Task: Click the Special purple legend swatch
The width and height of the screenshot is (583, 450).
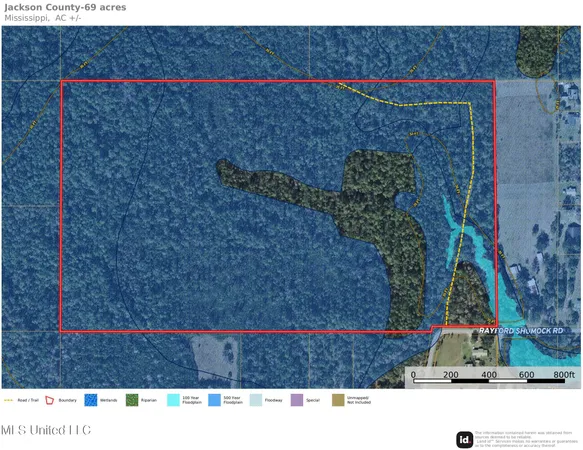Action: pos(297,400)
